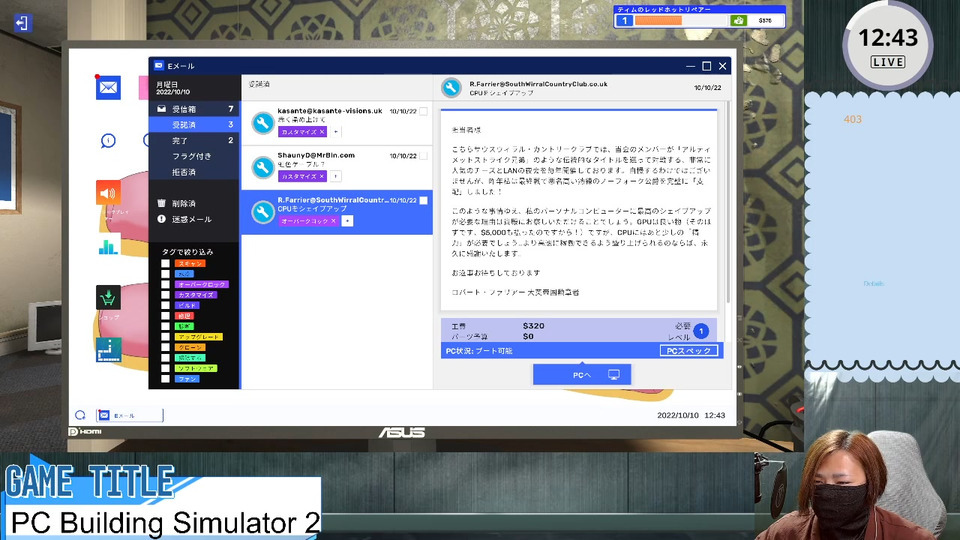Open the bar-chart stats desktop icon
The image size is (960, 540).
(x=108, y=246)
